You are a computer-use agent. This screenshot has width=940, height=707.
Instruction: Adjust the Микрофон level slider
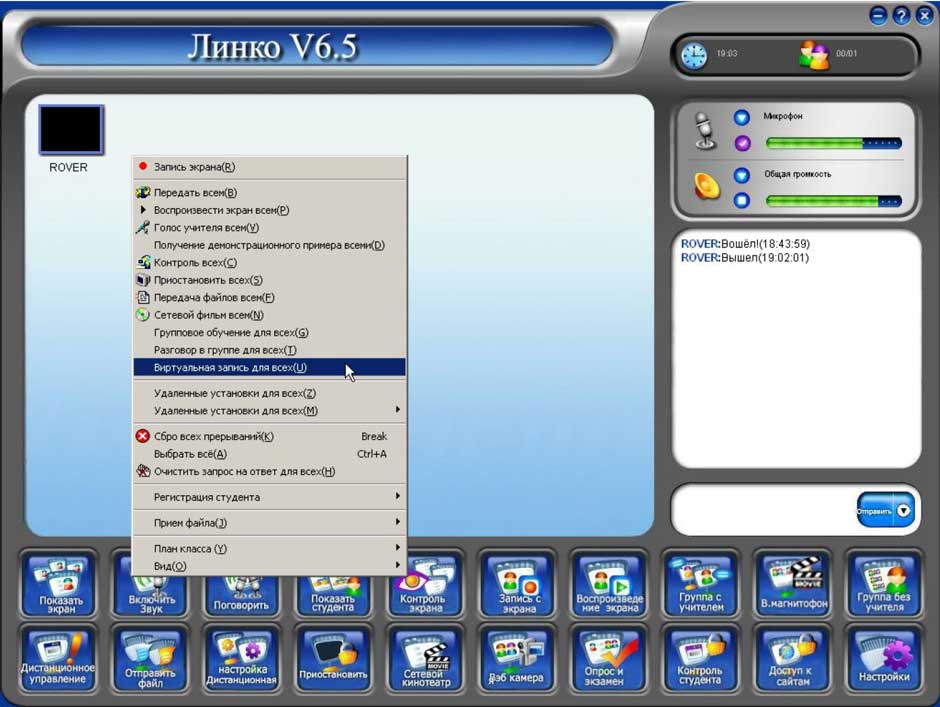[x=833, y=143]
